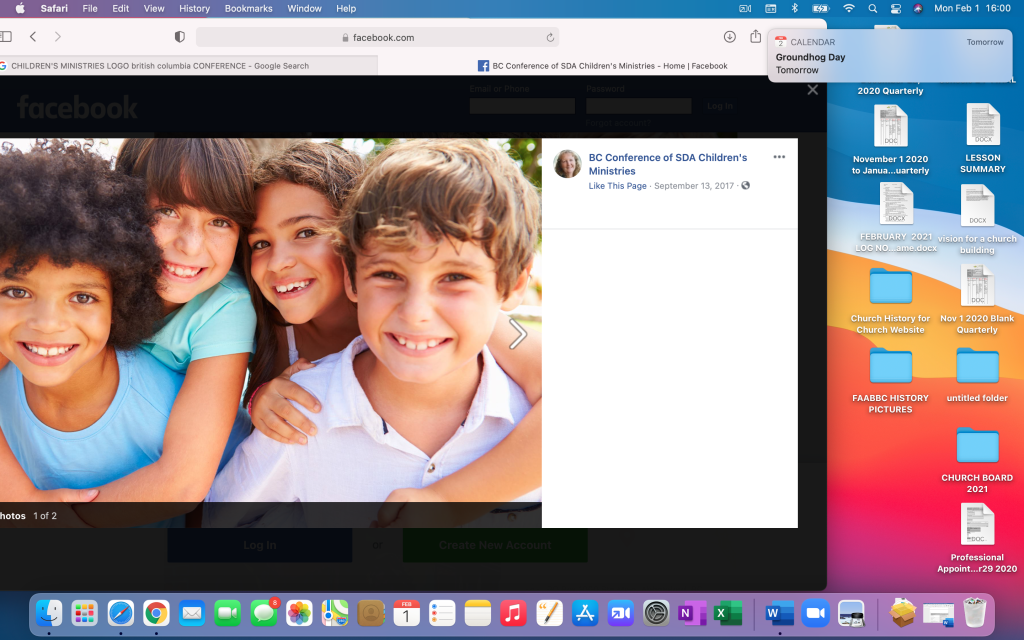Screen dimensions: 1024x640
Task: Click Safari's share icon
Action: tap(756, 37)
